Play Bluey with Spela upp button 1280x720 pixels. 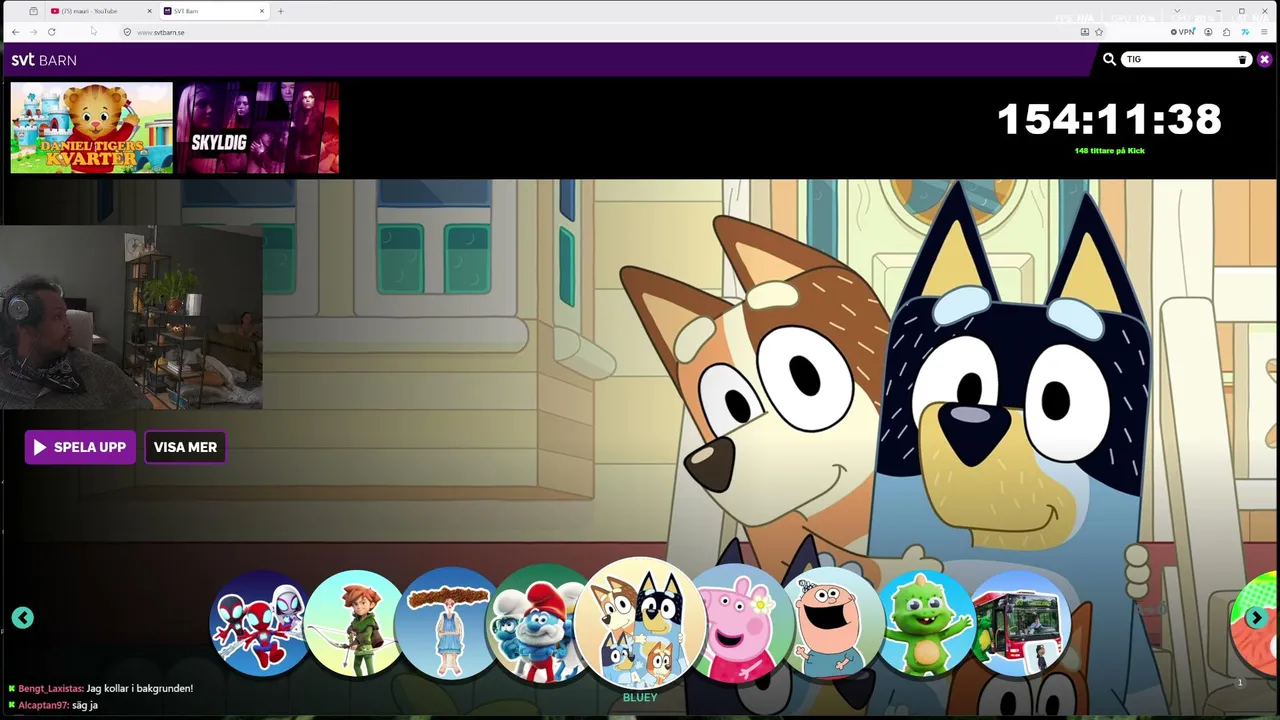coord(80,447)
